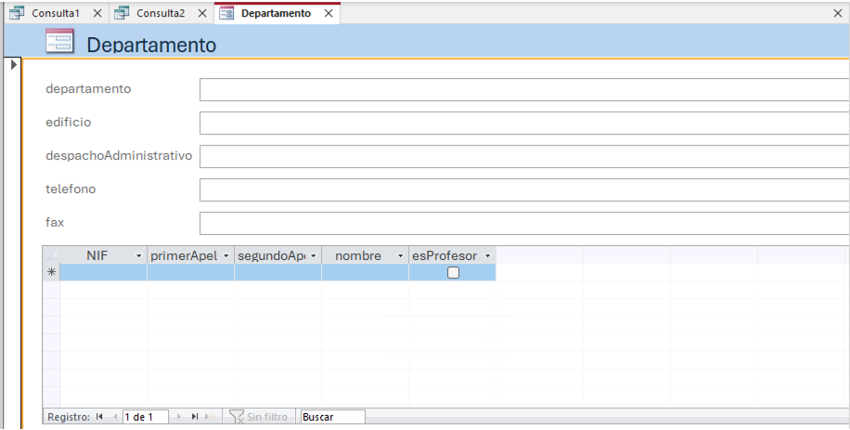
Task: Click into the telefono field
Action: tap(524, 190)
